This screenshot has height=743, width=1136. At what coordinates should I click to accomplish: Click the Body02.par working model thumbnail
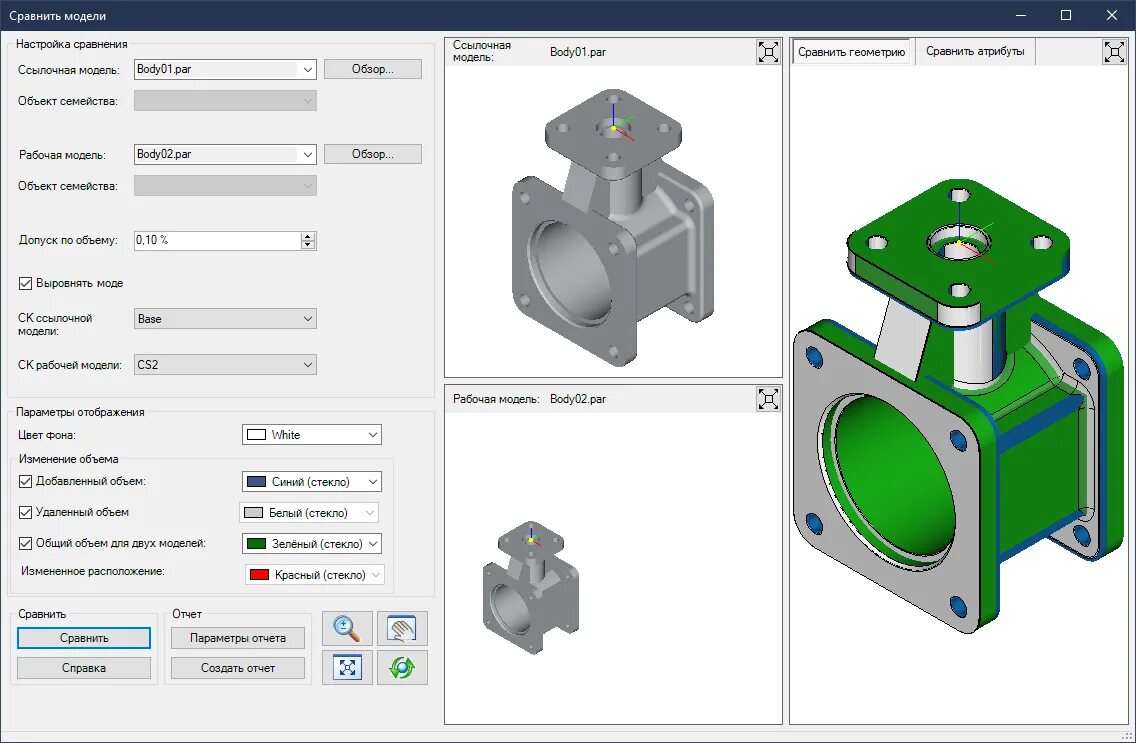(x=531, y=587)
